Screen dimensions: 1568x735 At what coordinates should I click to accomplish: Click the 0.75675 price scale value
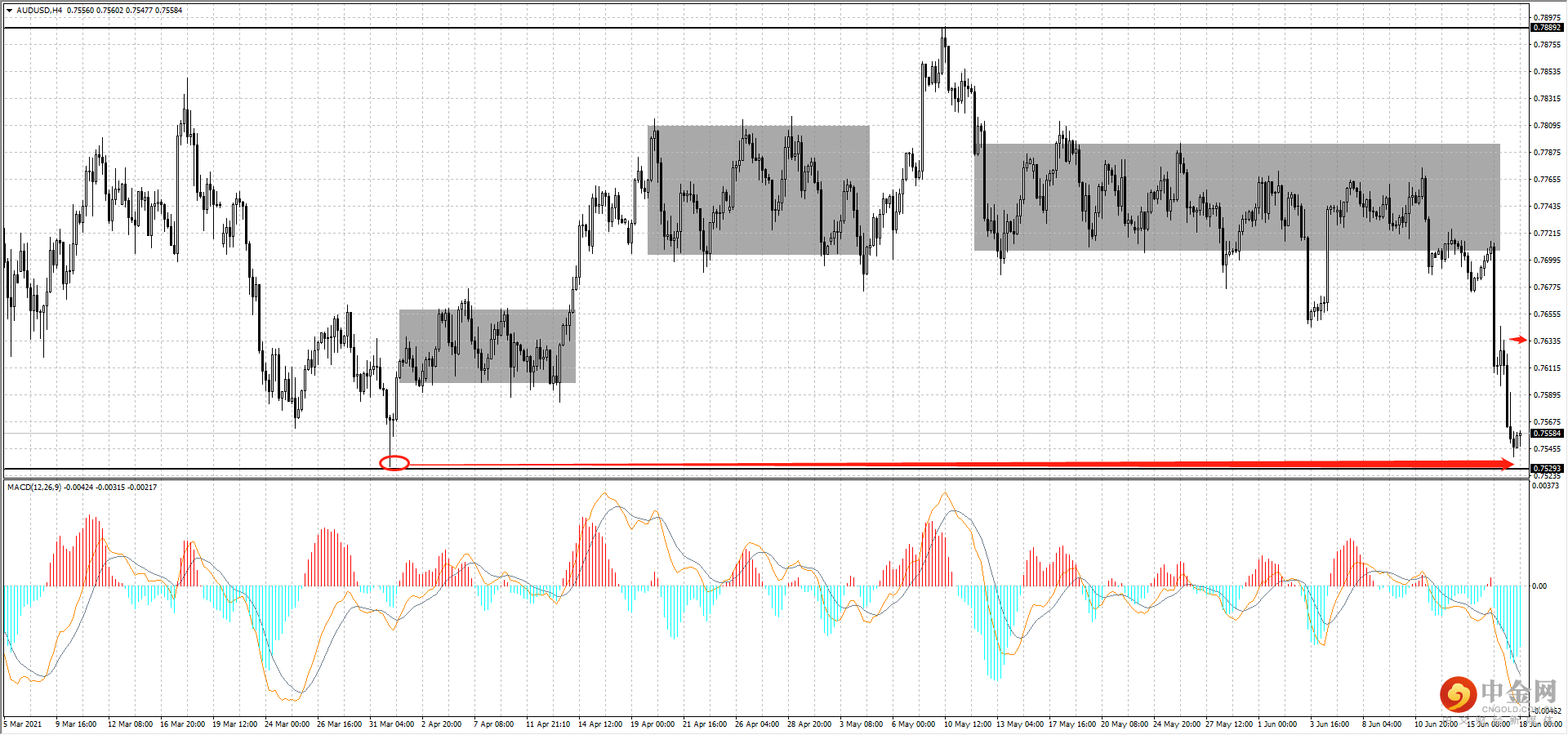[1547, 422]
